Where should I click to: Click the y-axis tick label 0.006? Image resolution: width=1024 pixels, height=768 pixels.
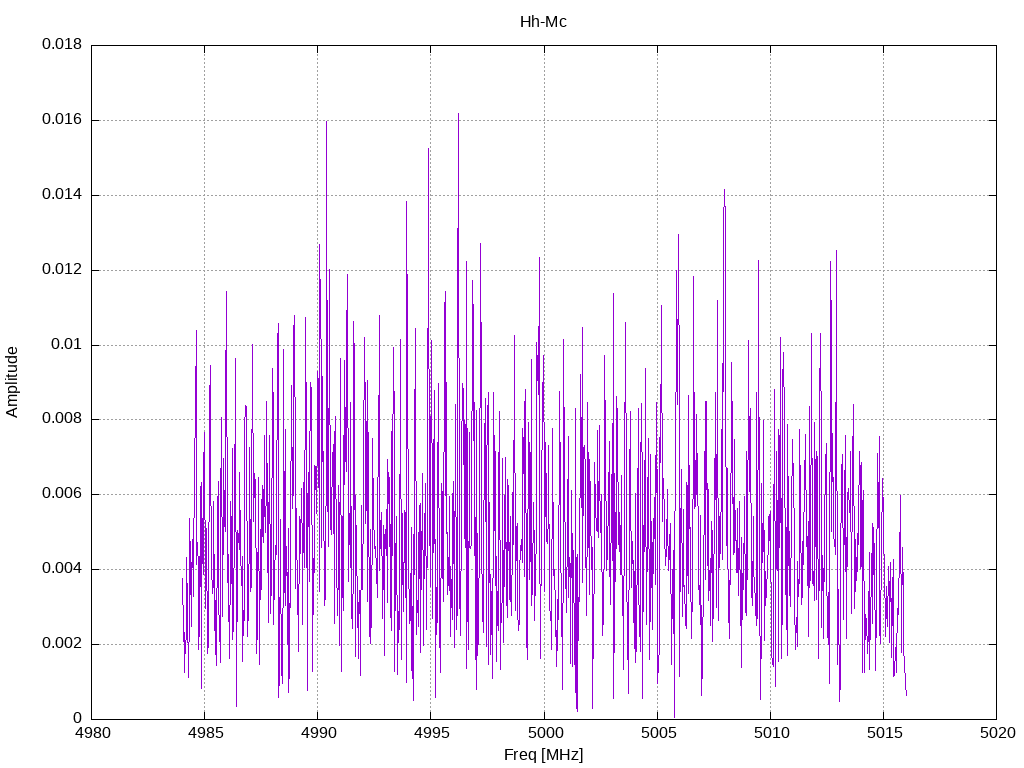point(62,494)
